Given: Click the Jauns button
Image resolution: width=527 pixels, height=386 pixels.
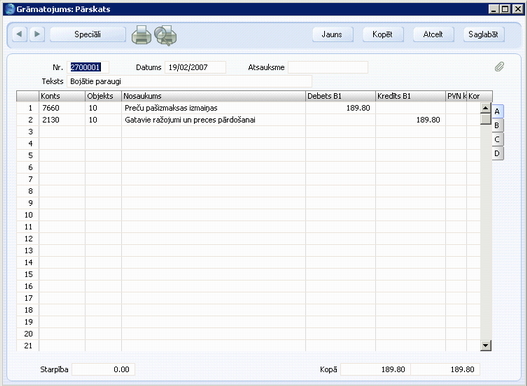Looking at the screenshot, I should click(332, 34).
